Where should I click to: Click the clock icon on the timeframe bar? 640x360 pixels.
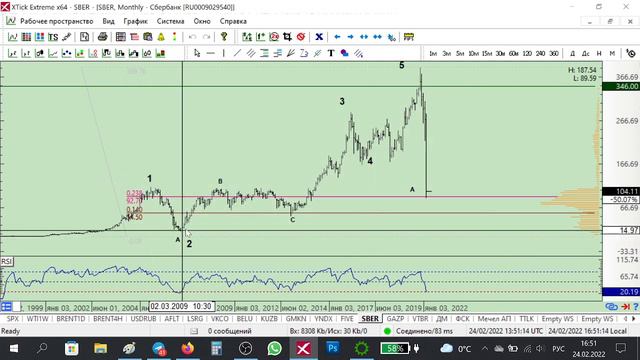pyautogui.click(x=631, y=53)
